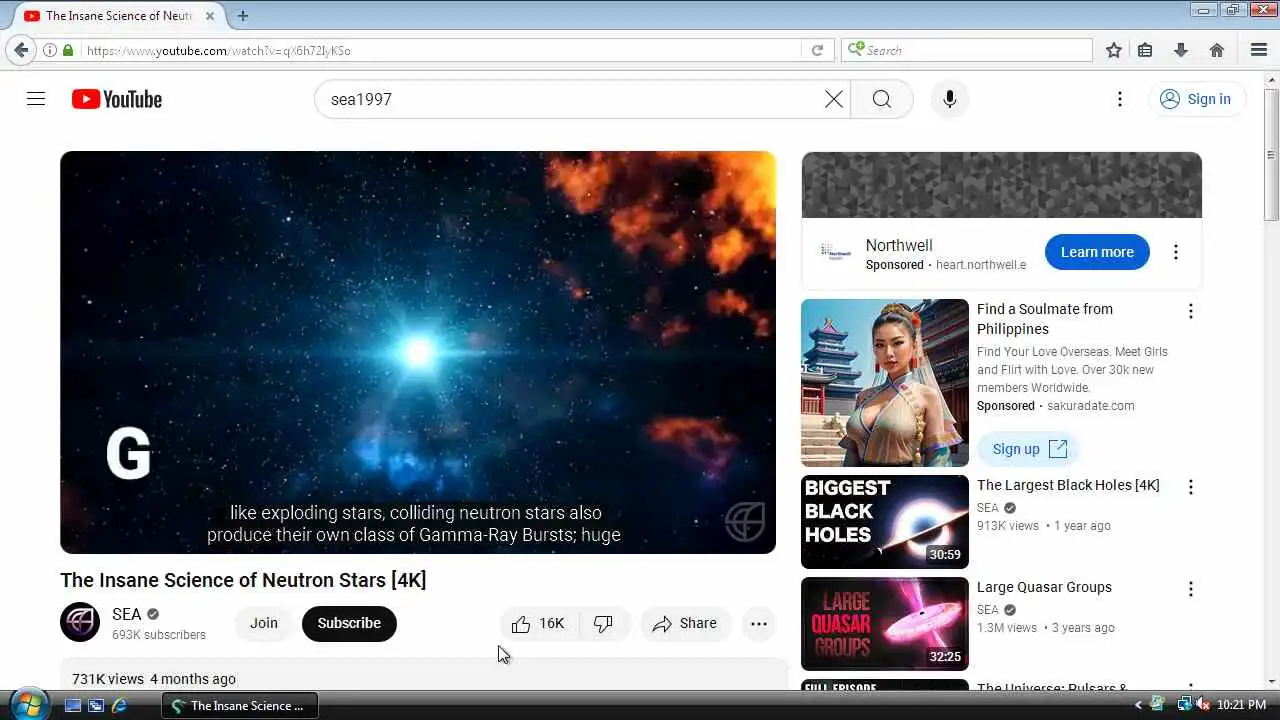Open the Large Quasar Groups title link
Screen dimensions: 1280x720
(x=1044, y=587)
